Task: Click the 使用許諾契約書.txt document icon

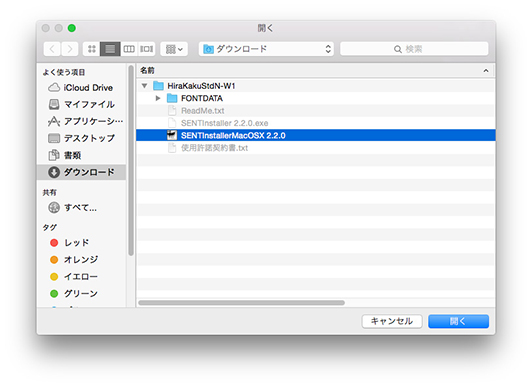Action: point(172,148)
